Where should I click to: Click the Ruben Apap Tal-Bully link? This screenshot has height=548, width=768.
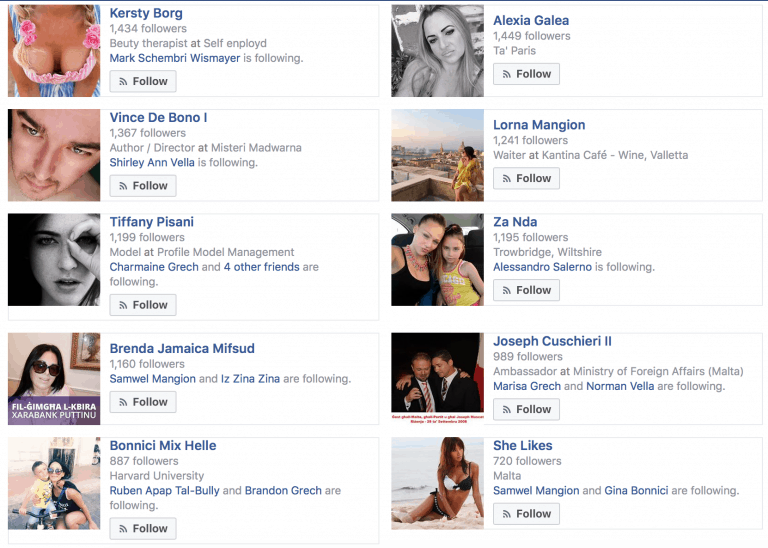[164, 491]
